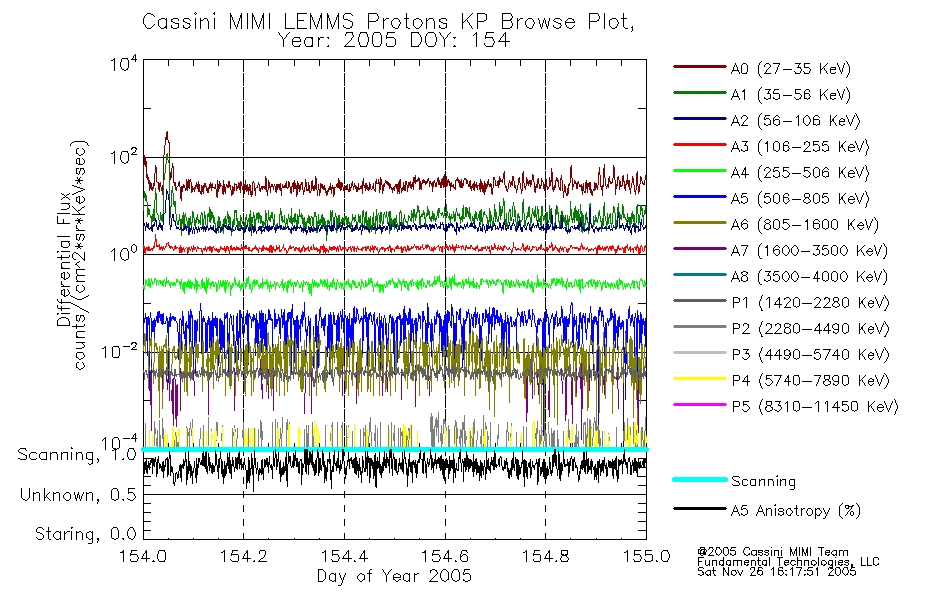This screenshot has width=950, height=600.
Task: Click the Sat Nov 26 16:17:51 2005 timestamp
Action: pyautogui.click(x=777, y=572)
